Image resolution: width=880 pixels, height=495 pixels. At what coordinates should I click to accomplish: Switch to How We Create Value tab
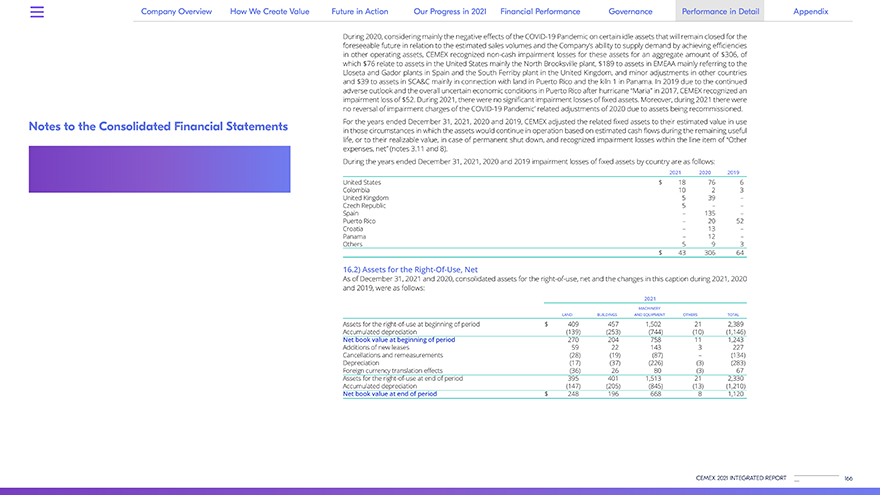[x=271, y=11]
